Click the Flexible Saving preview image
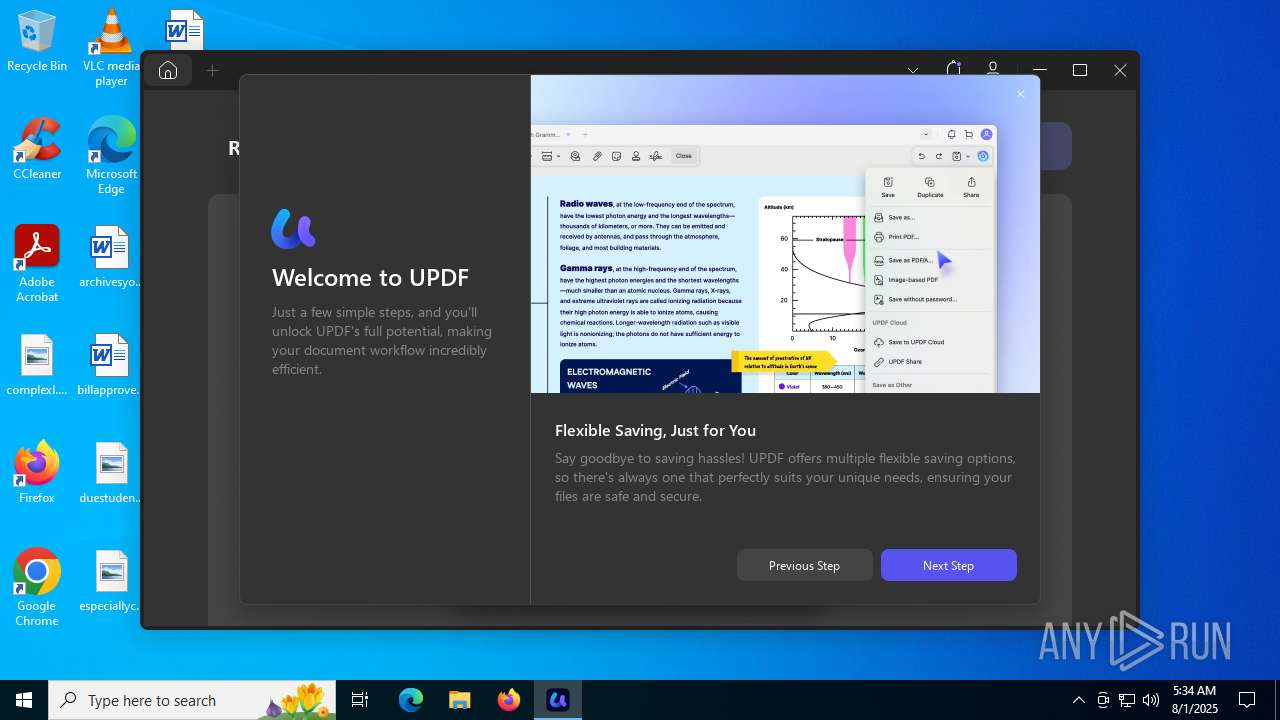Viewport: 1280px width, 720px height. [785, 234]
